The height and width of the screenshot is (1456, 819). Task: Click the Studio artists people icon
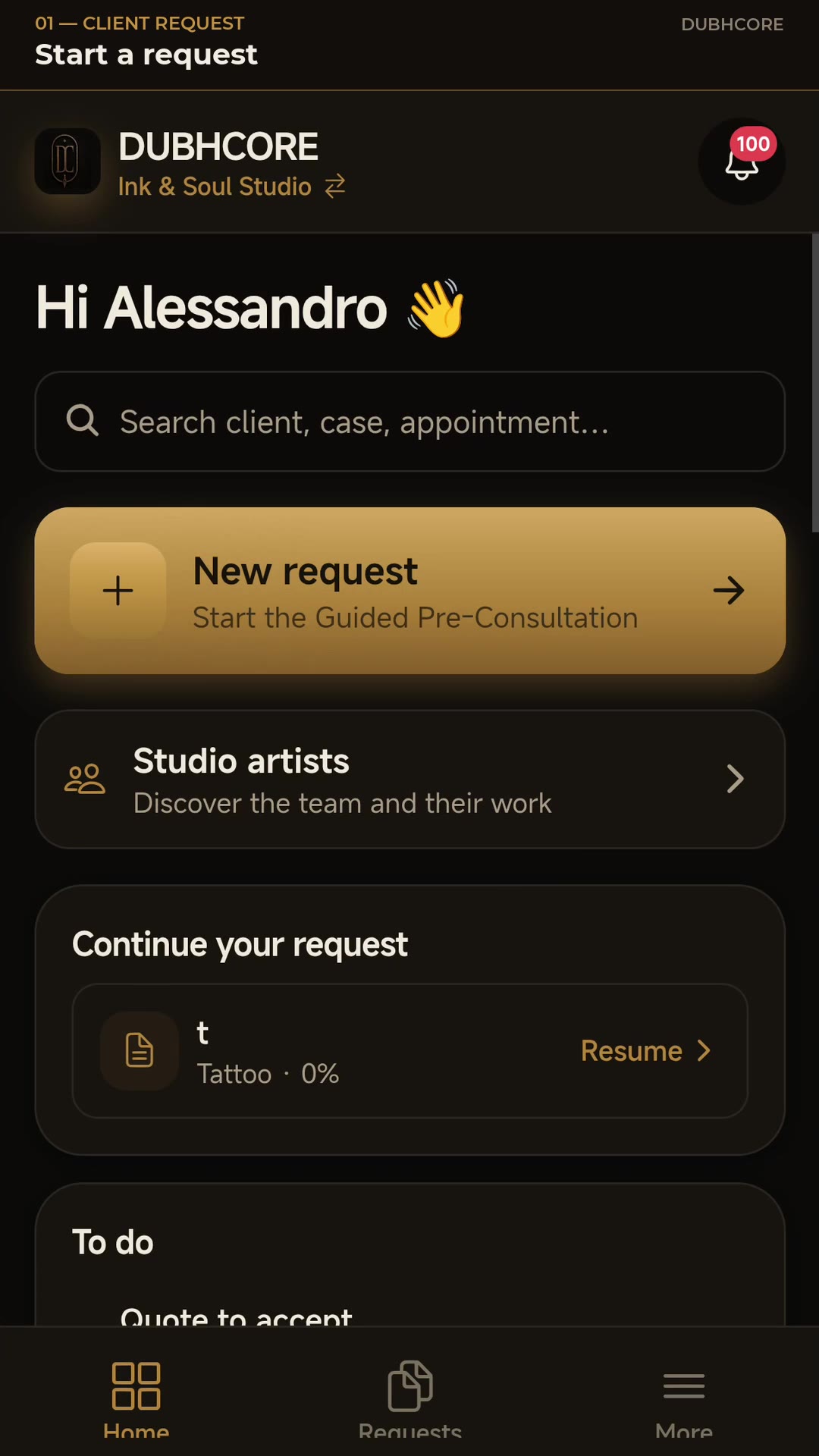[x=85, y=779]
